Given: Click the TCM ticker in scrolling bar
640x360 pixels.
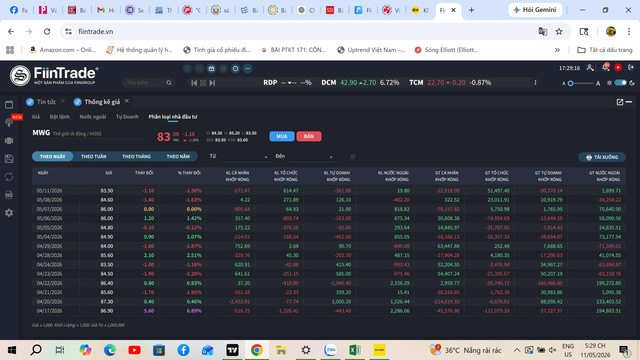Looking at the screenshot, I should [x=450, y=82].
